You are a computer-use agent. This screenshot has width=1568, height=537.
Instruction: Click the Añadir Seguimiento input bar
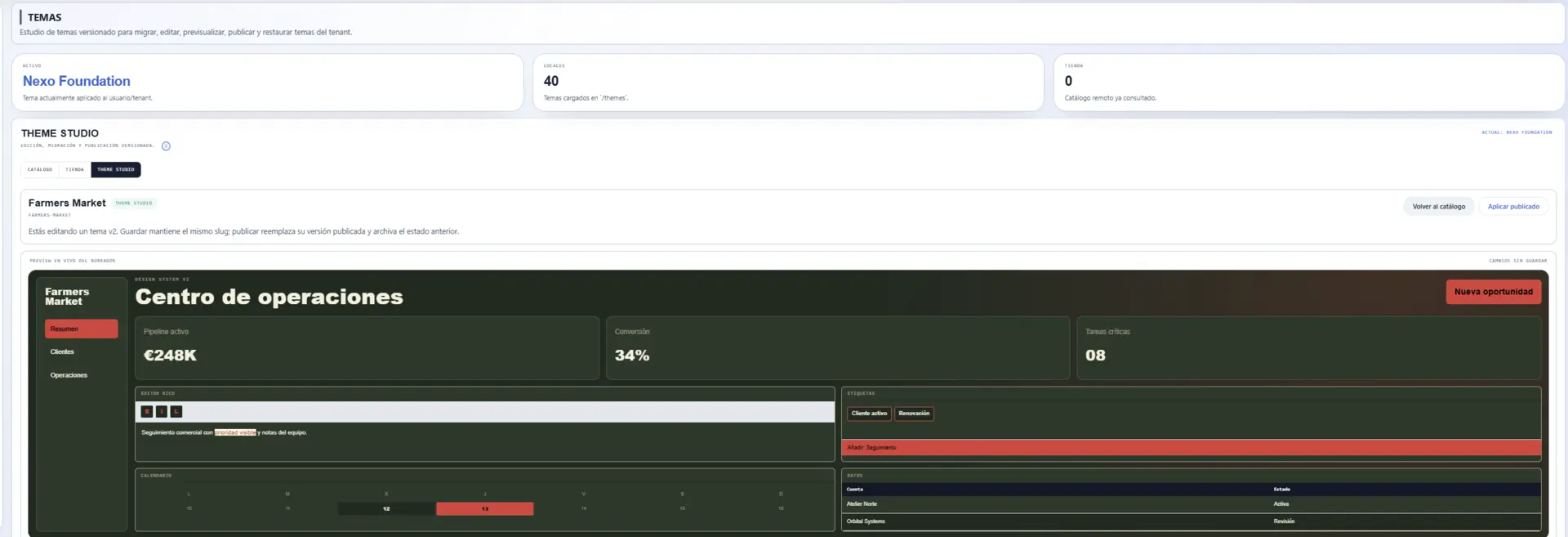1192,448
